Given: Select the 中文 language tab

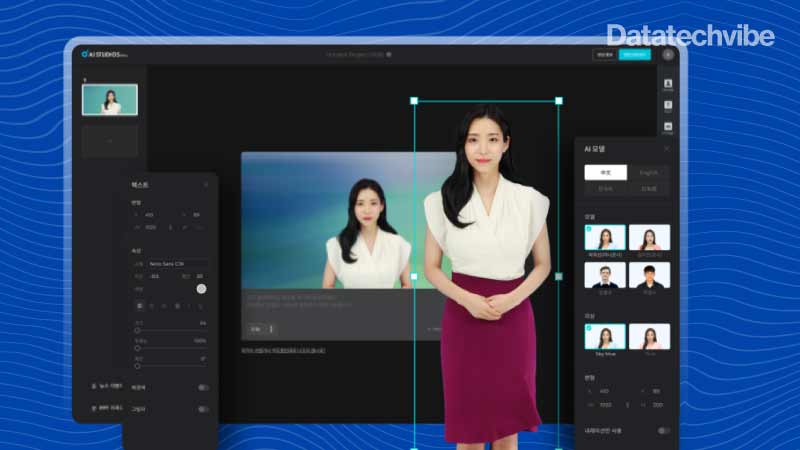Looking at the screenshot, I should pos(606,172).
